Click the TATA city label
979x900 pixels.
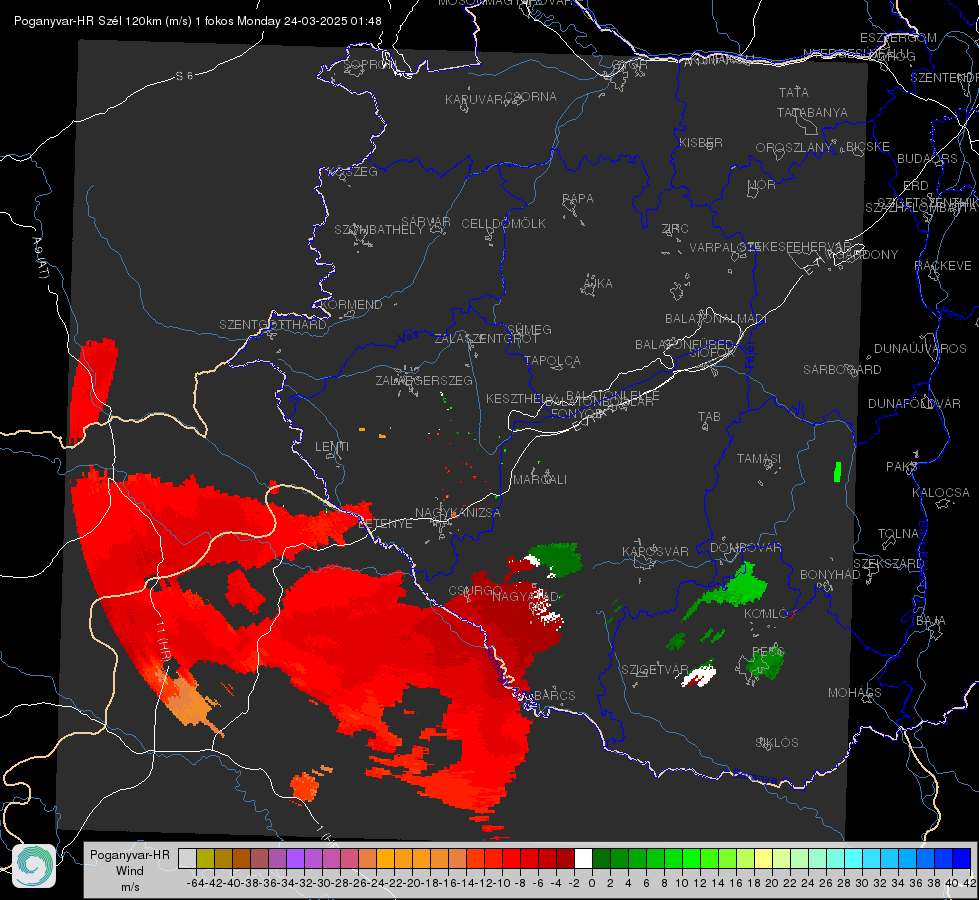(x=794, y=92)
